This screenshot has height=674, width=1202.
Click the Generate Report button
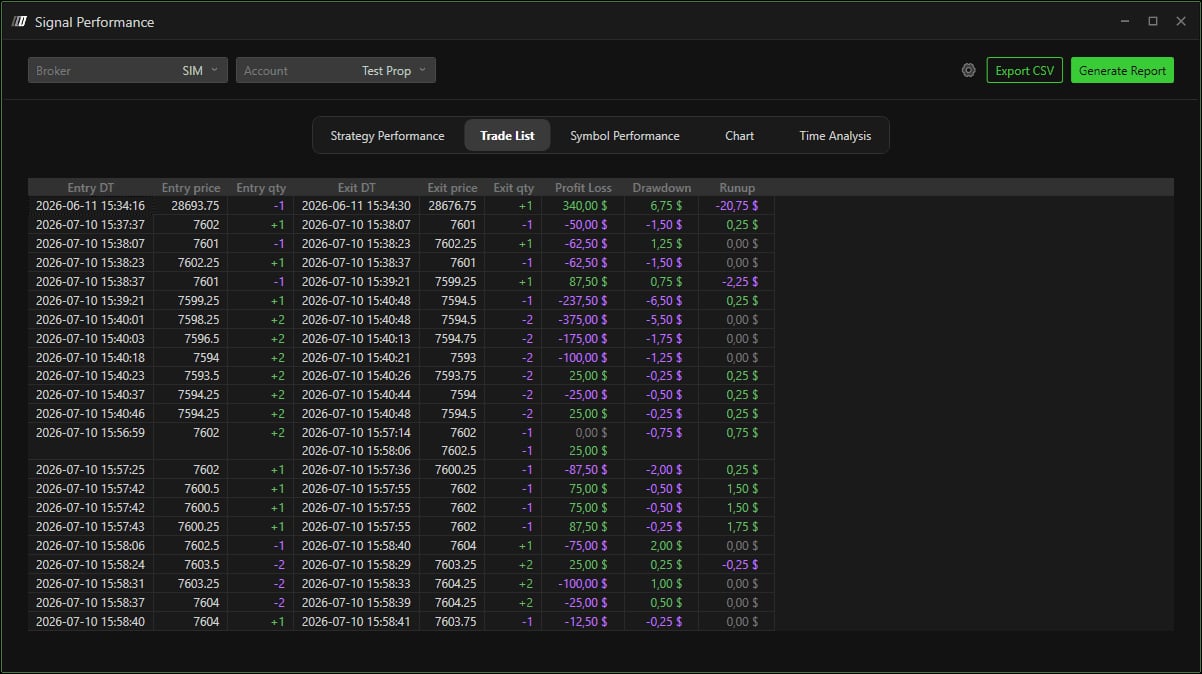1122,70
